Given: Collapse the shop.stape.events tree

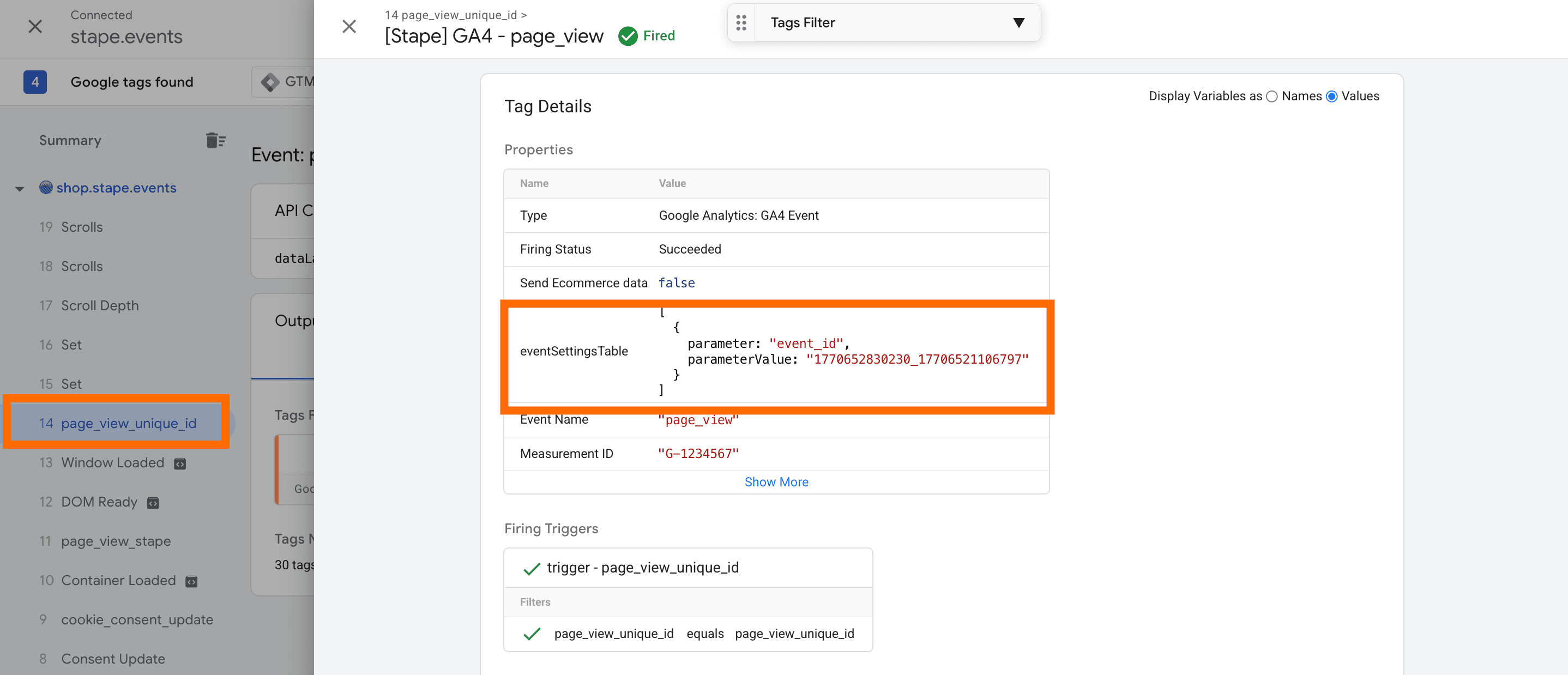Looking at the screenshot, I should click(x=20, y=188).
